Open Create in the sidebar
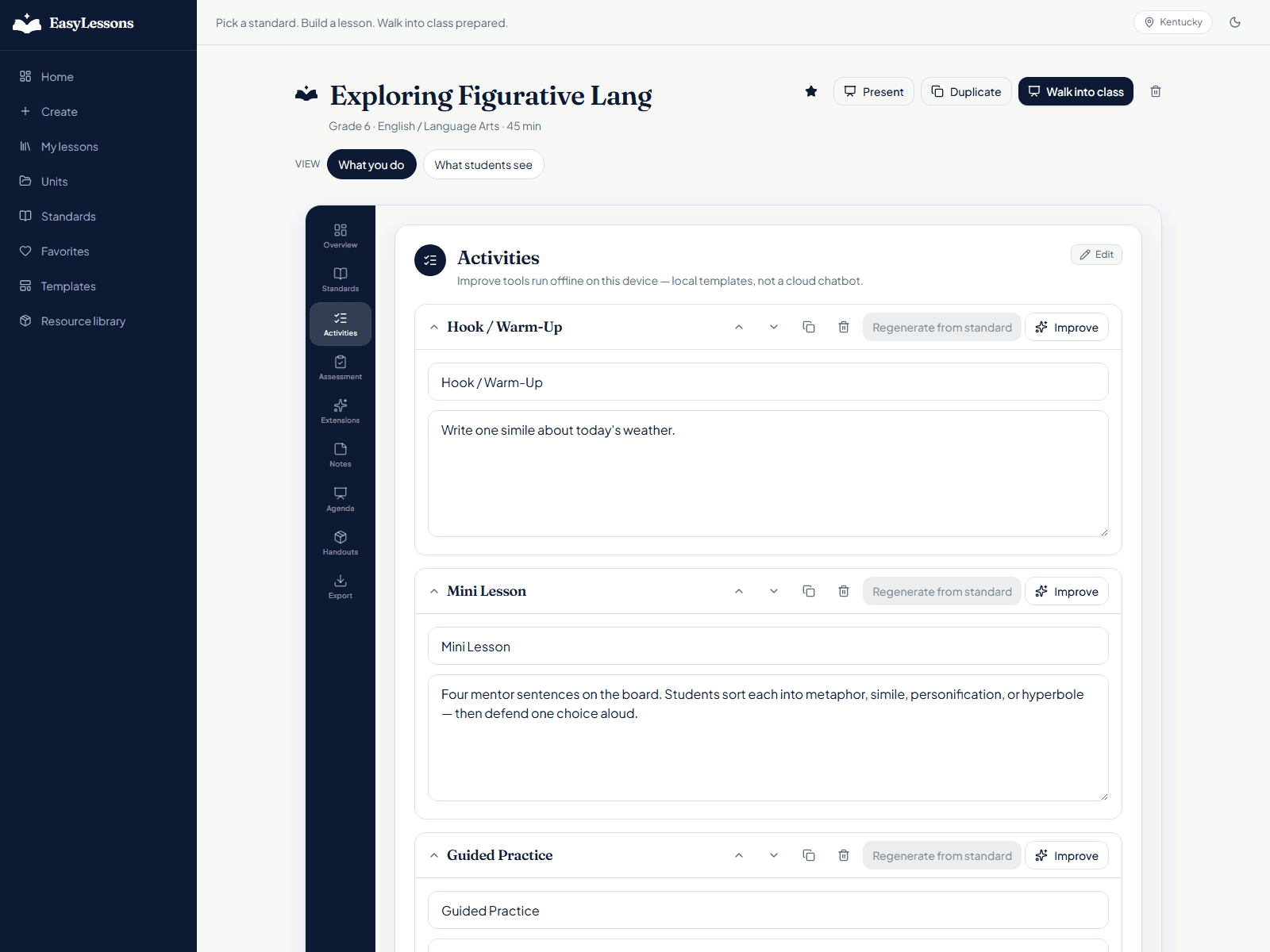 click(x=98, y=112)
